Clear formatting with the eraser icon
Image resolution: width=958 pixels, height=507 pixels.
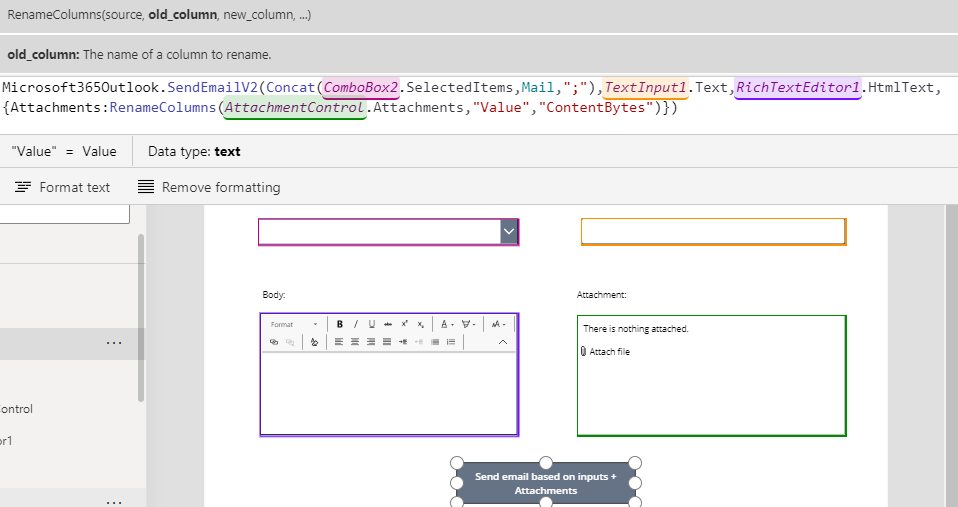point(314,342)
